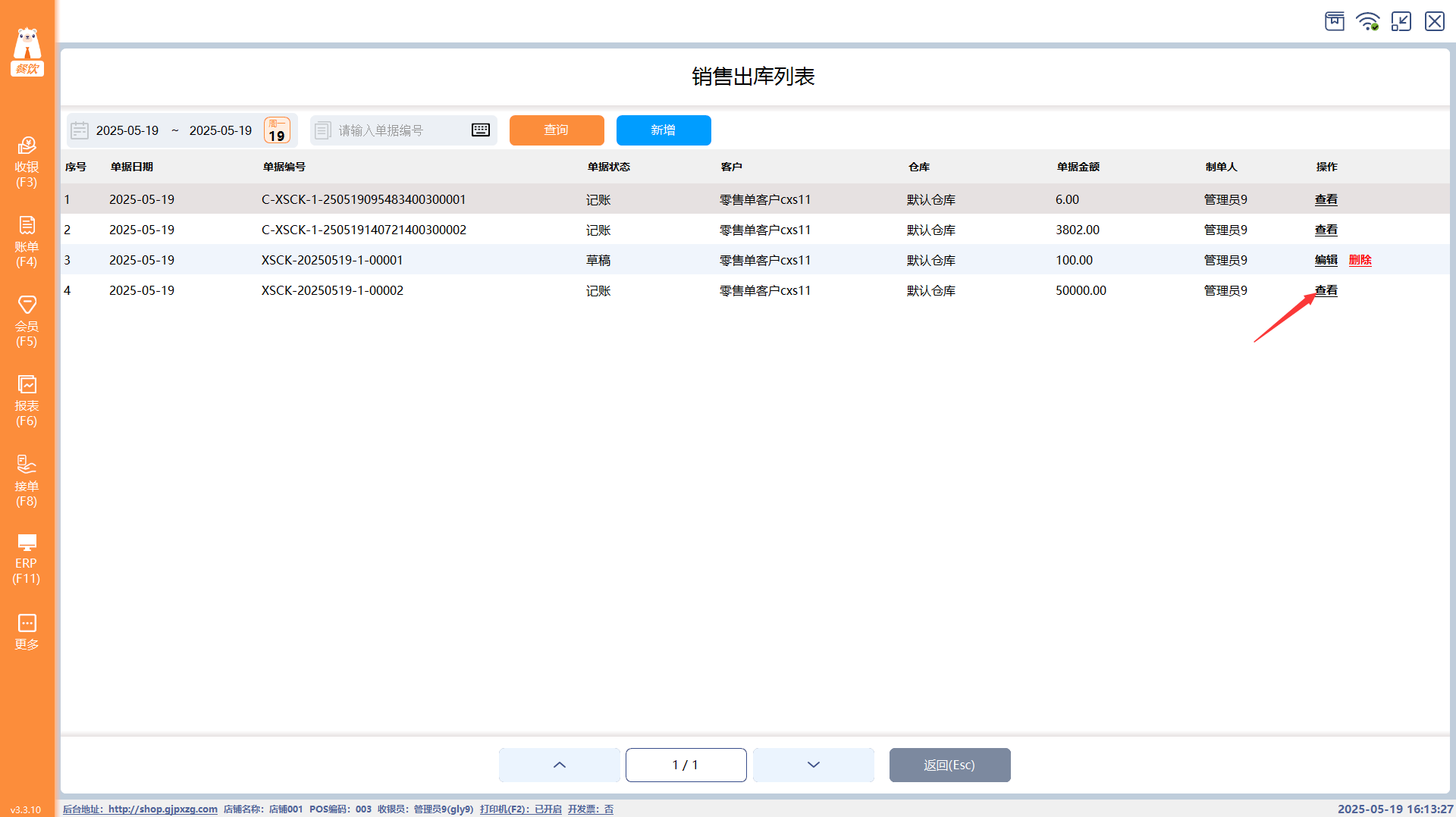
Task: Open the 更多 more options menu
Action: click(27, 632)
